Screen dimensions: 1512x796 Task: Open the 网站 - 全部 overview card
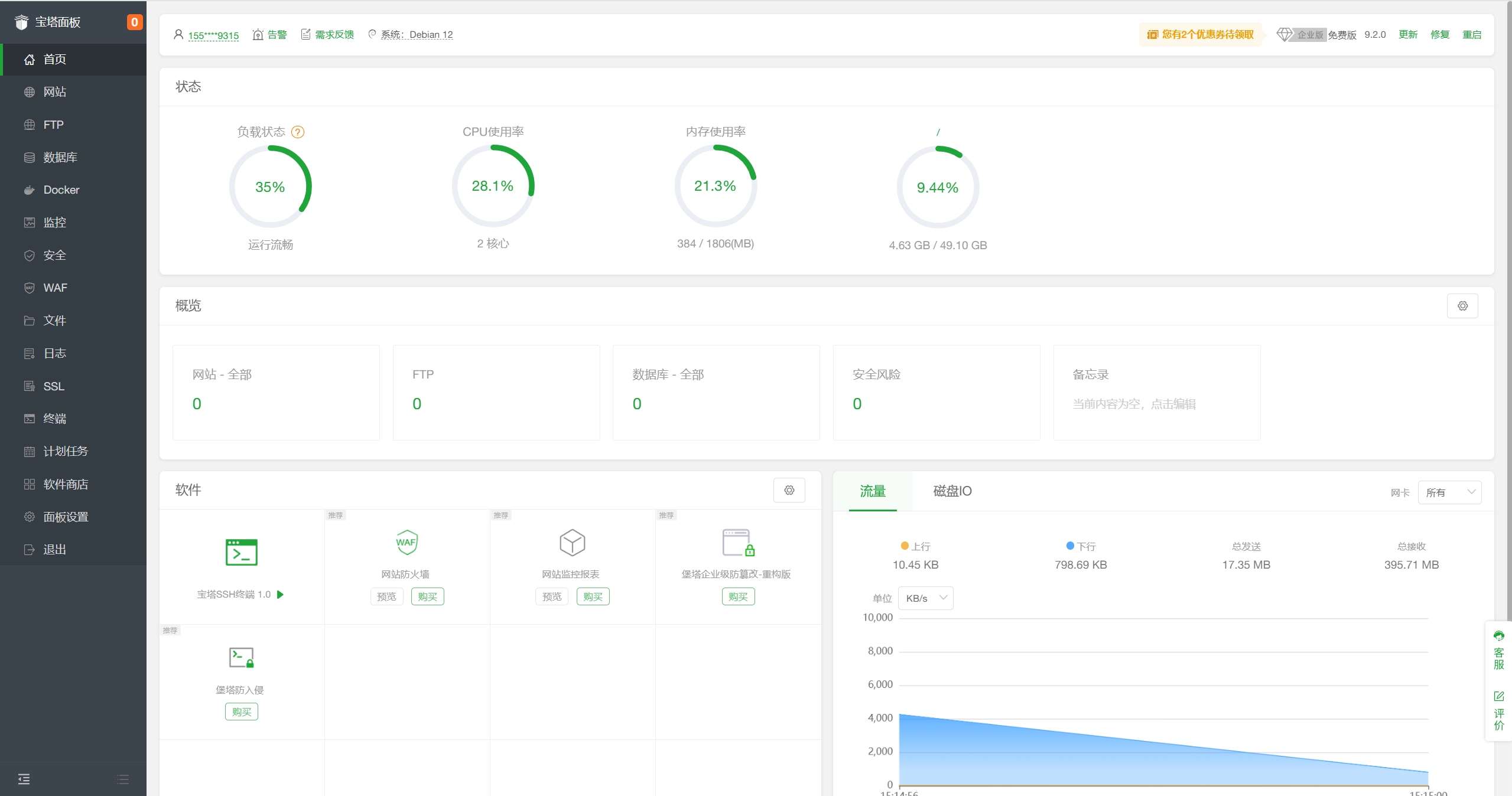tap(276, 393)
